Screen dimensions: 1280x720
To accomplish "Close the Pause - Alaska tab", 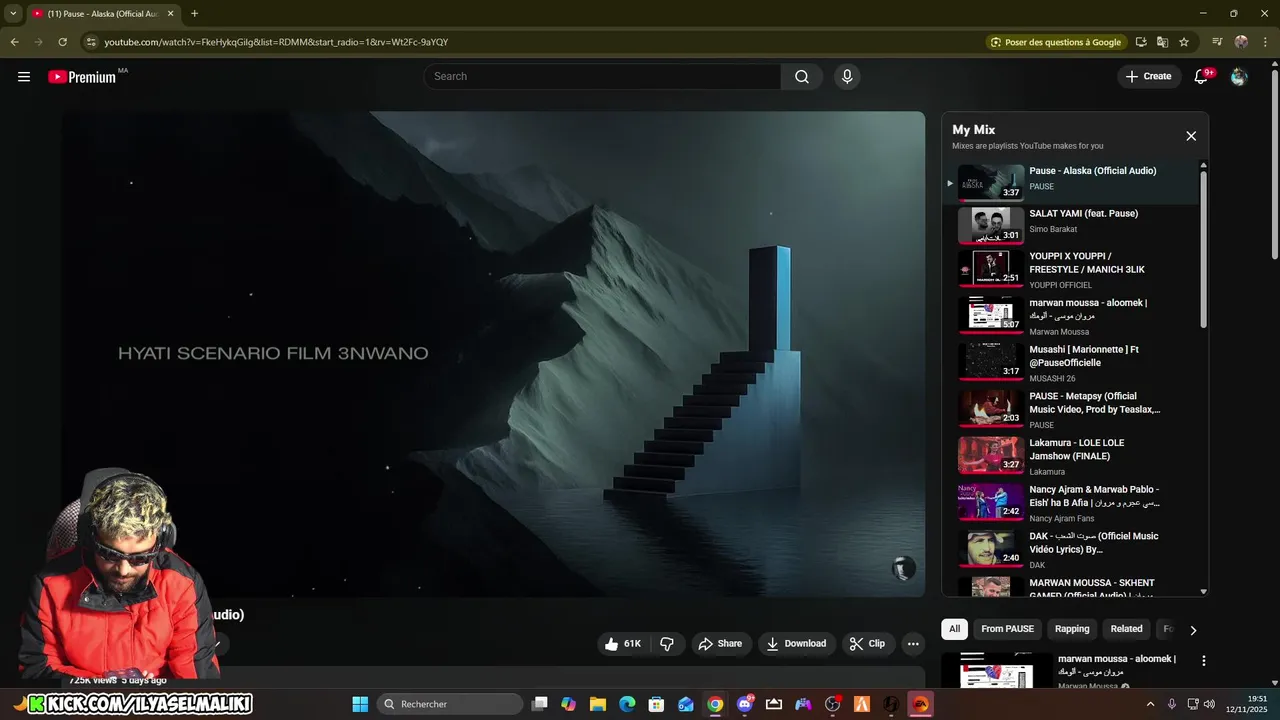I will coord(170,14).
